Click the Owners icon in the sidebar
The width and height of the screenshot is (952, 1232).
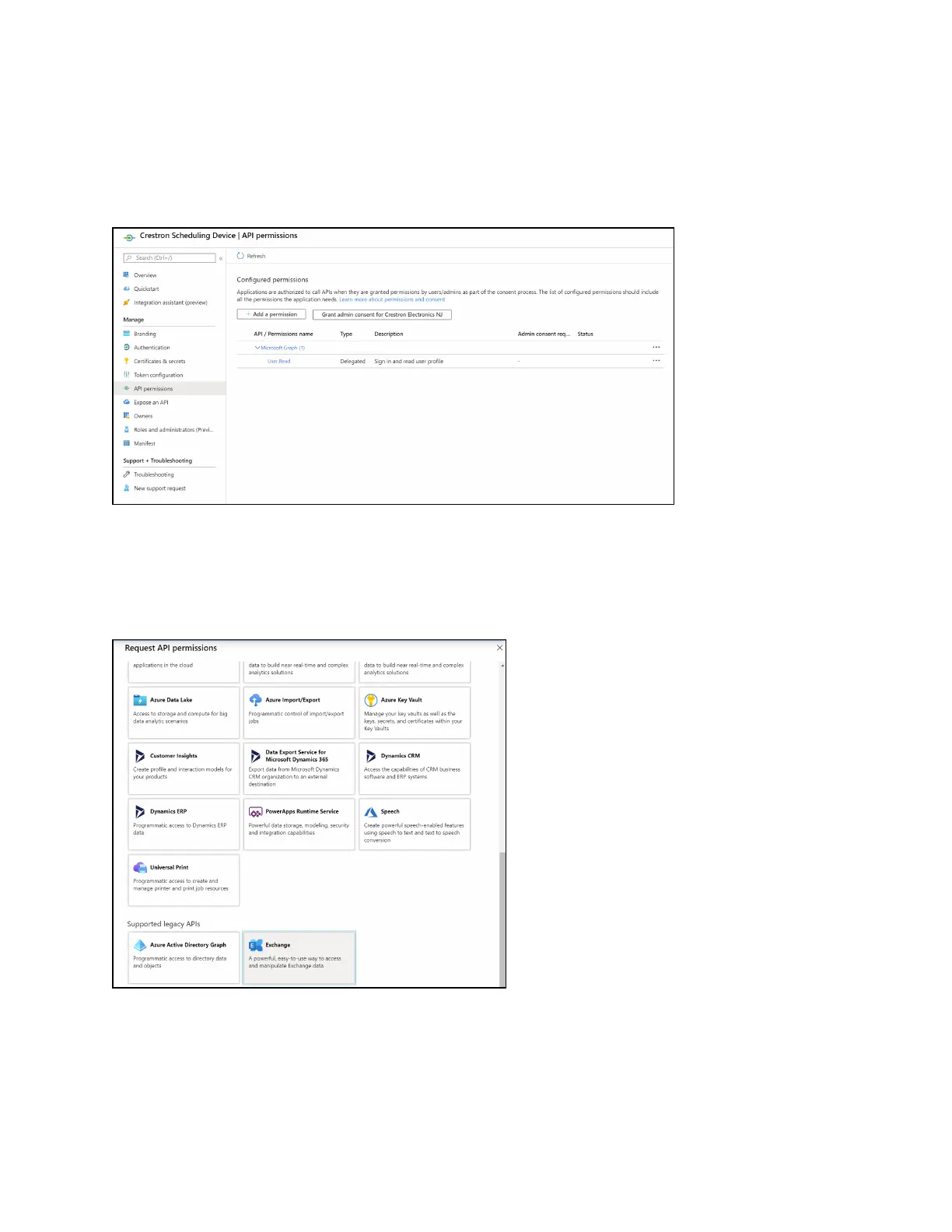pos(126,416)
